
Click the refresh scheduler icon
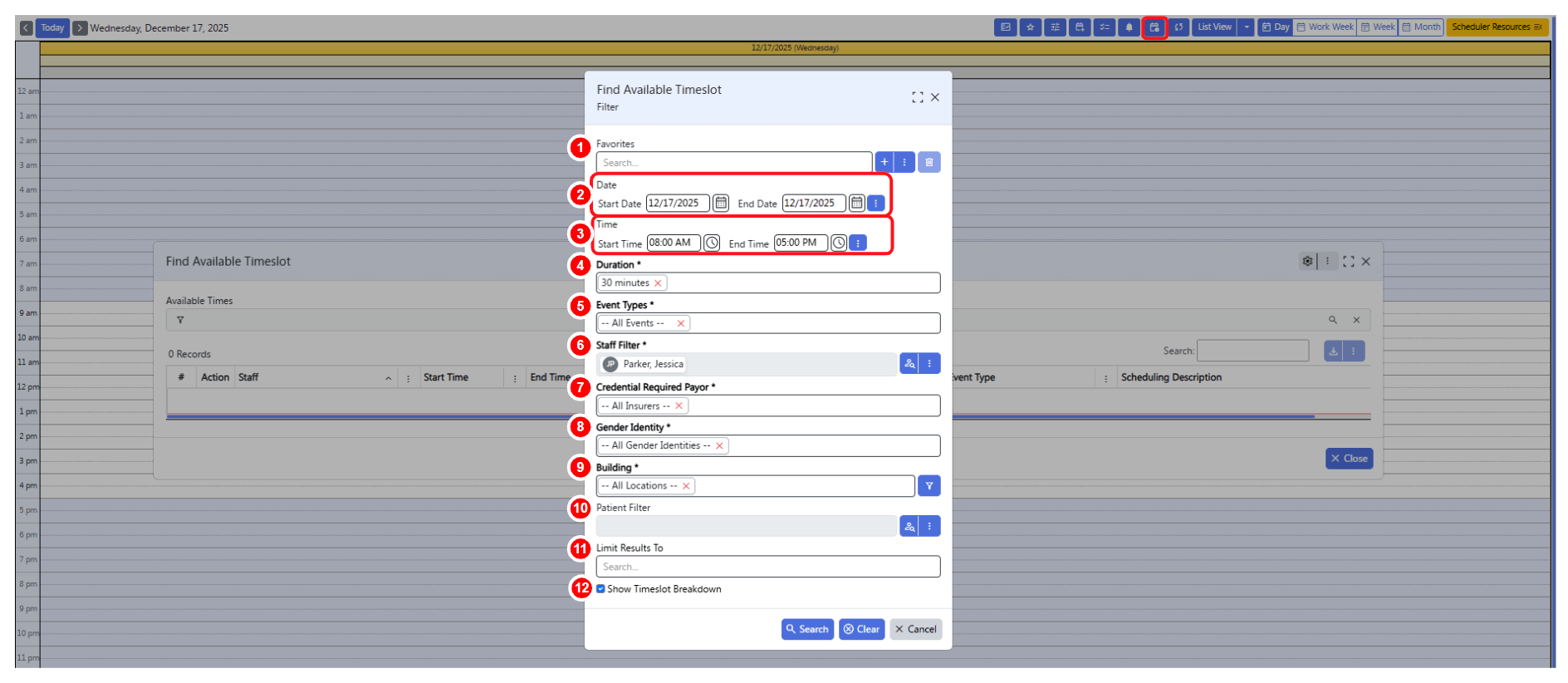[x=1178, y=27]
